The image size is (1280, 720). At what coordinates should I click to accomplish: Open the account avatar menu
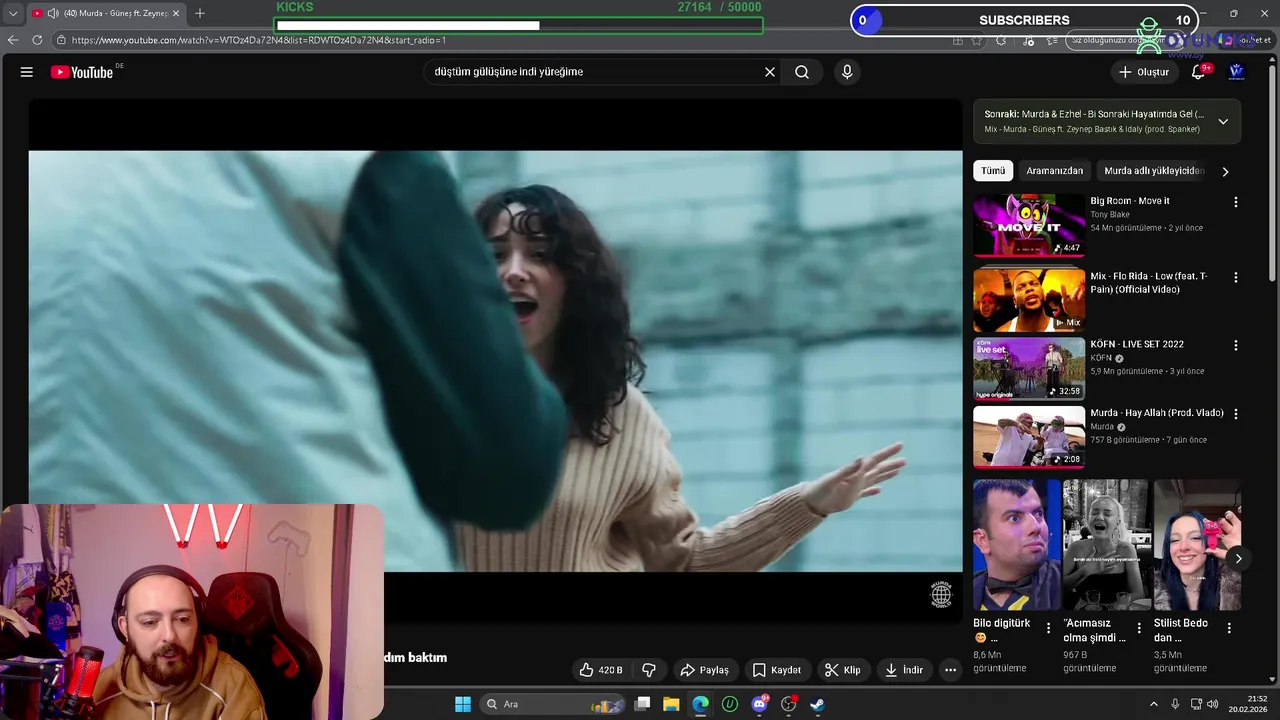click(x=1236, y=72)
